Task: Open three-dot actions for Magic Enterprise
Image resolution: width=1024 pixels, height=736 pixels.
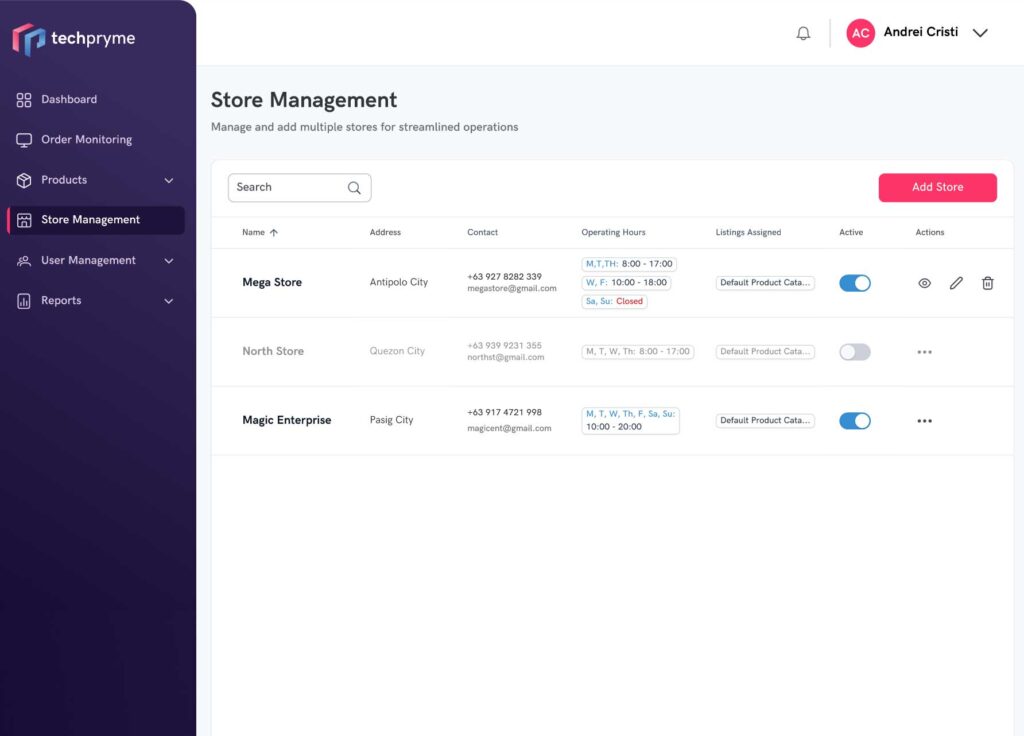Action: click(924, 421)
